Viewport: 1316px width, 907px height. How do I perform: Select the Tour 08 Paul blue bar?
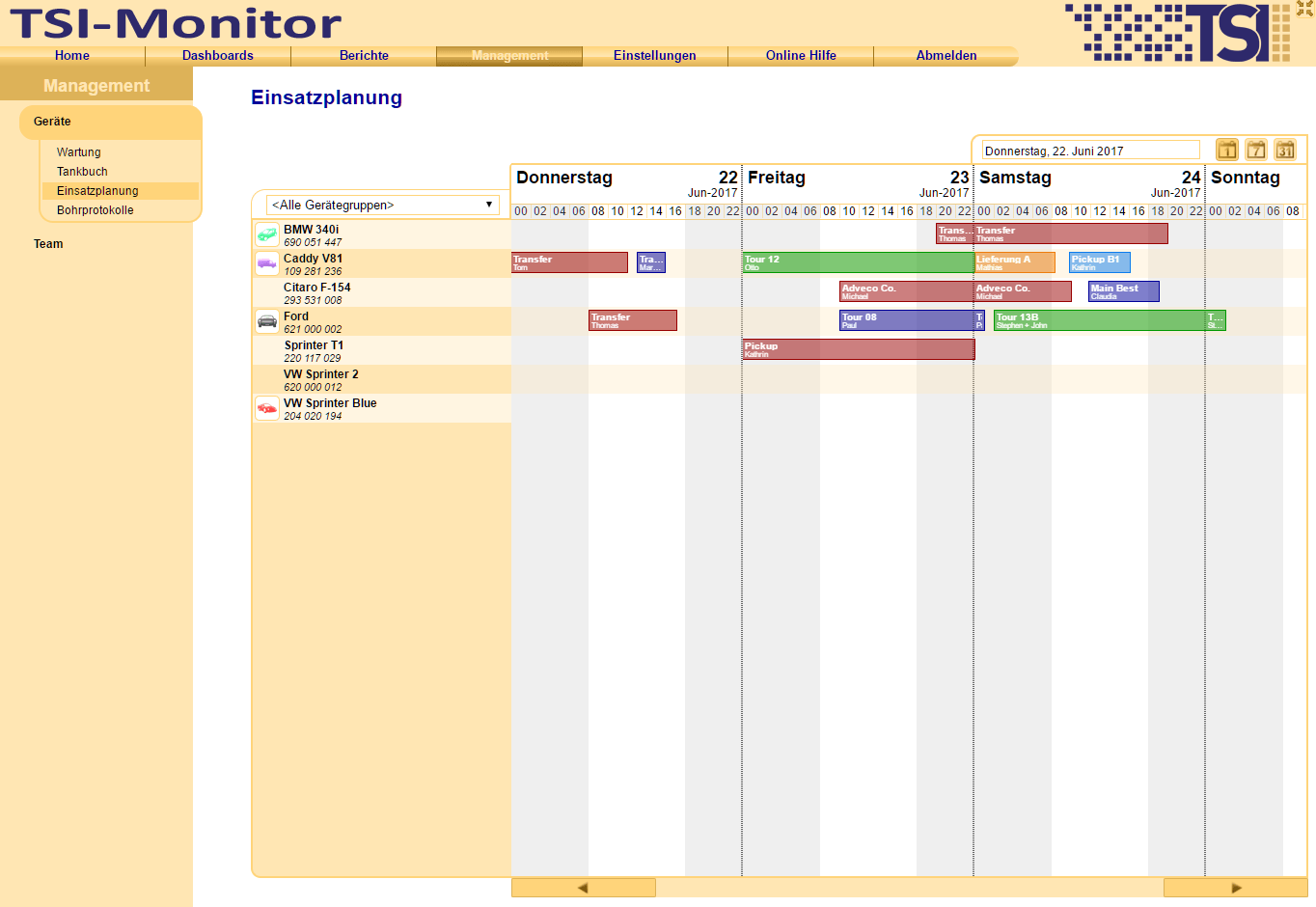(907, 320)
